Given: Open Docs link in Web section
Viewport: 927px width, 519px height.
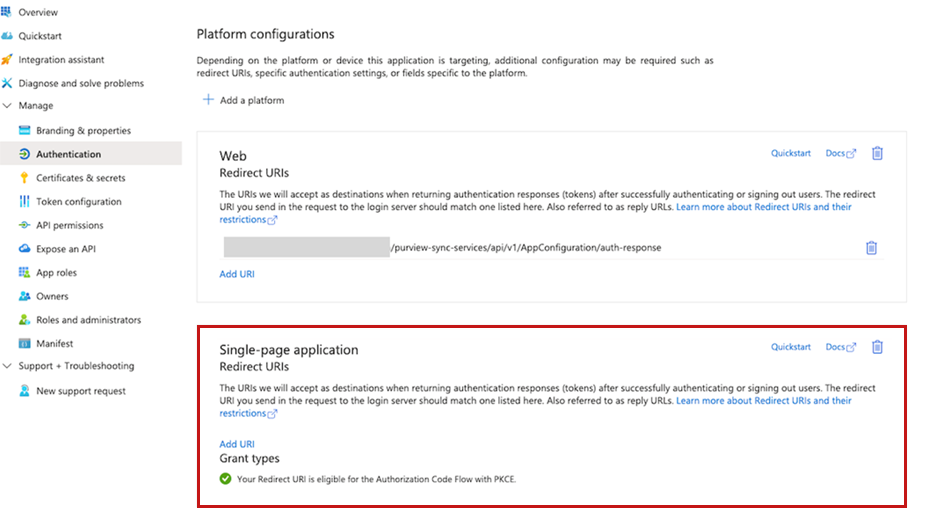Looking at the screenshot, I should coord(840,153).
